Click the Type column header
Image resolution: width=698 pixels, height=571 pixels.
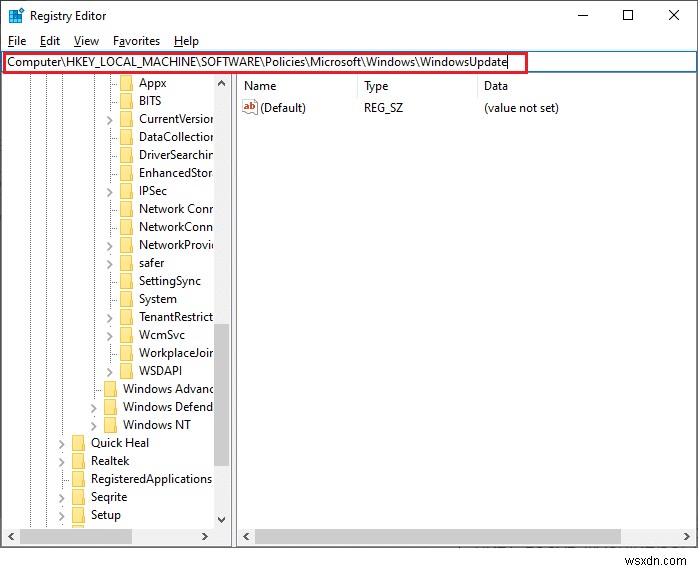(417, 86)
